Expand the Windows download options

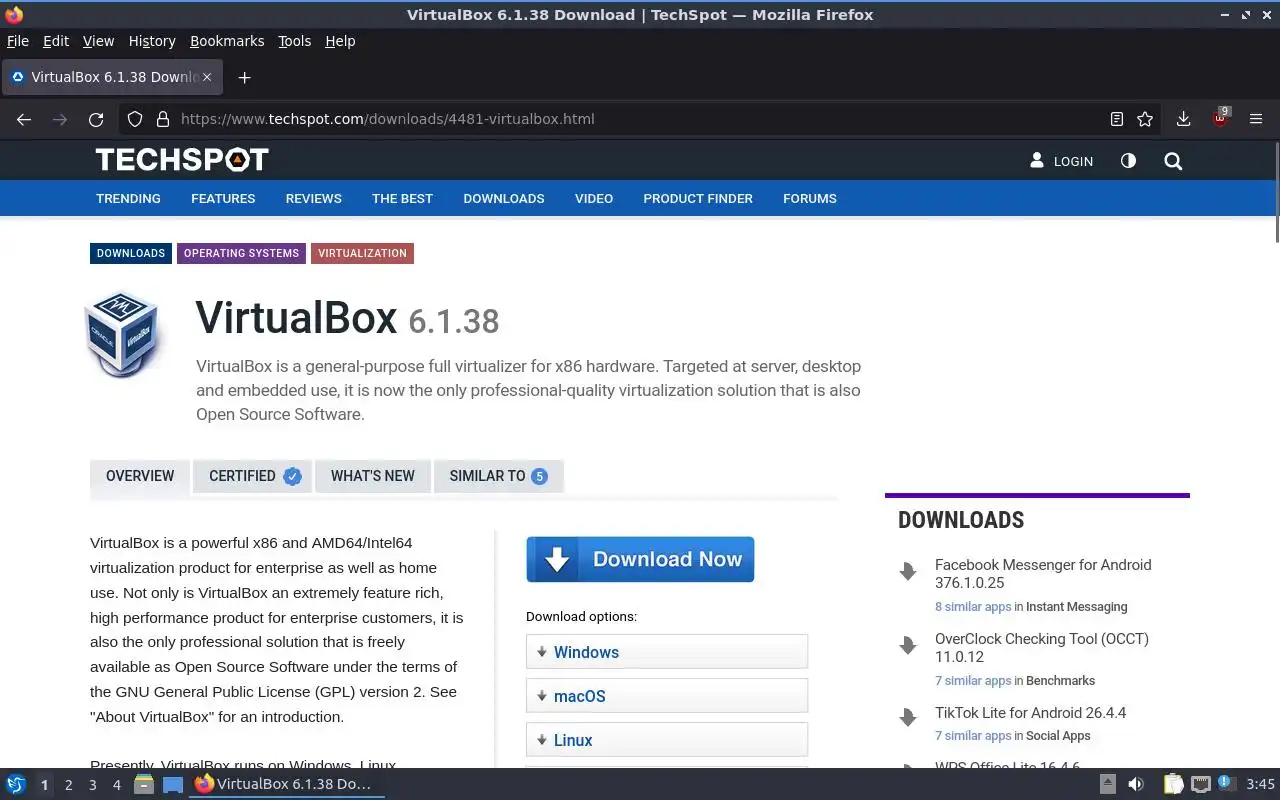pos(667,651)
